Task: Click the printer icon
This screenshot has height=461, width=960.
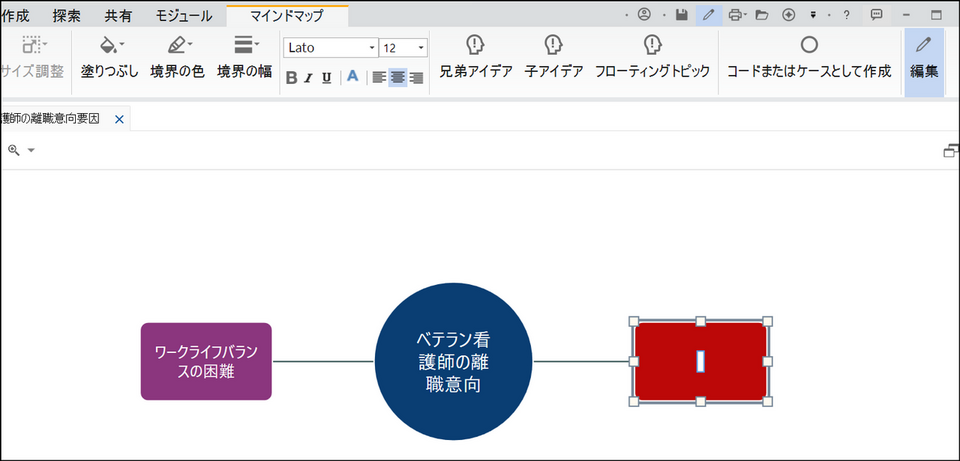Action: (x=736, y=15)
